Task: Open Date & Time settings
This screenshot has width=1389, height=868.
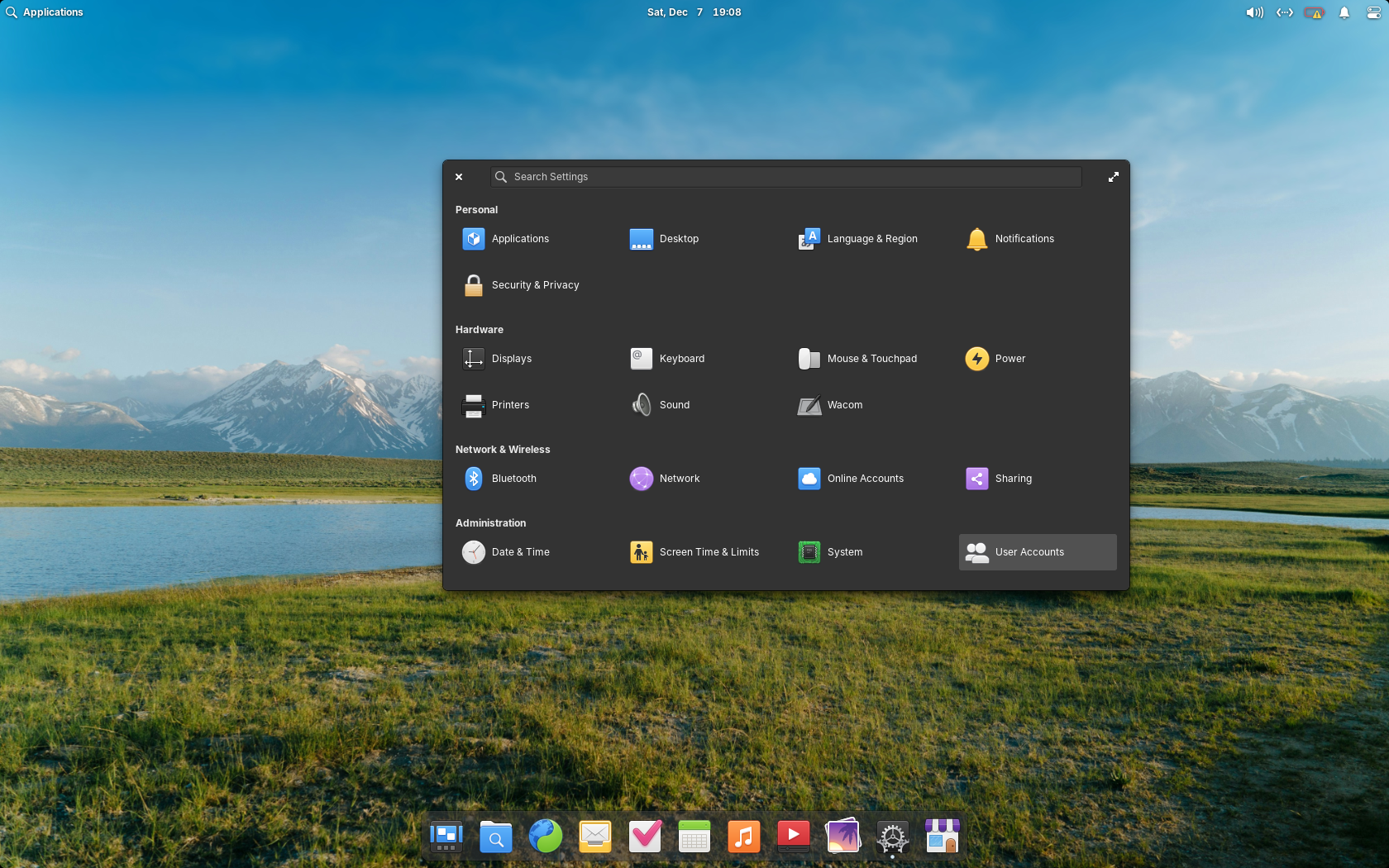Action: 534,552
